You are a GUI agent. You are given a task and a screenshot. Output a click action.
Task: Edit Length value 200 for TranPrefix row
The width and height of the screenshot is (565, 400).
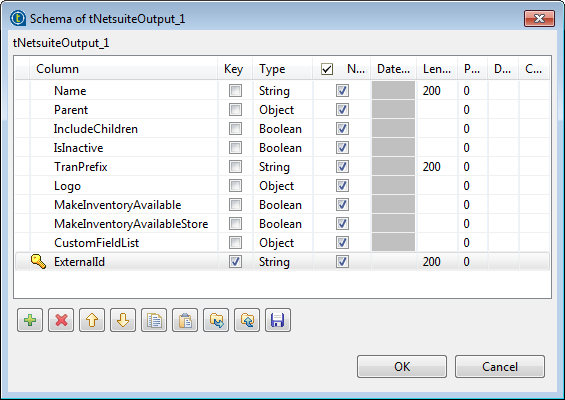tap(437, 167)
